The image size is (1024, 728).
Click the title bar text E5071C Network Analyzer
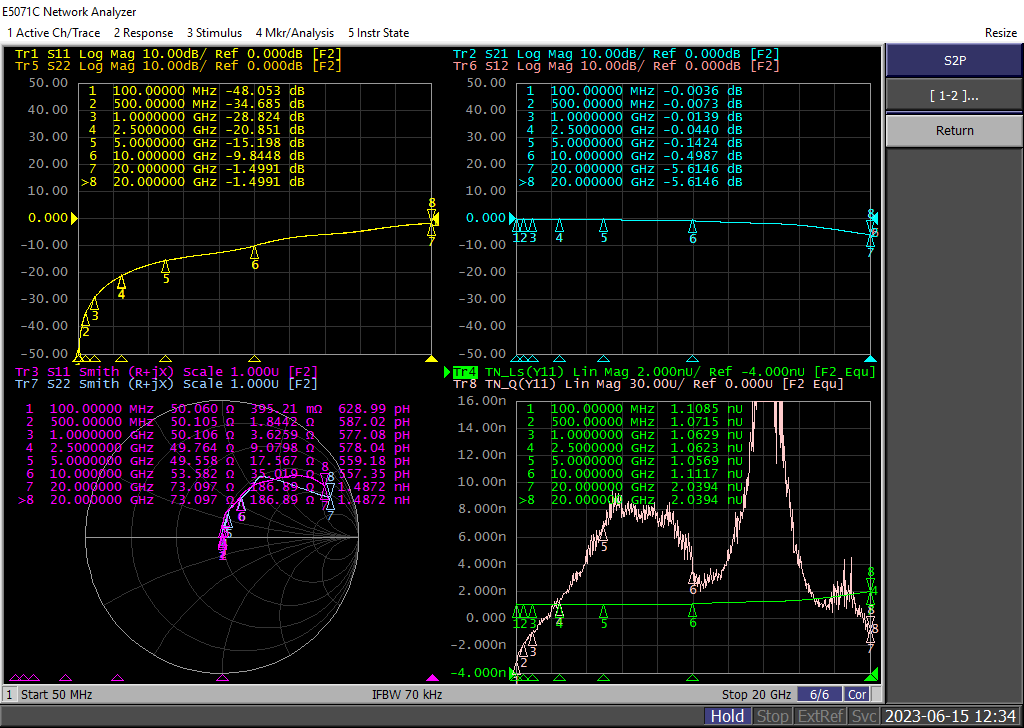69,12
